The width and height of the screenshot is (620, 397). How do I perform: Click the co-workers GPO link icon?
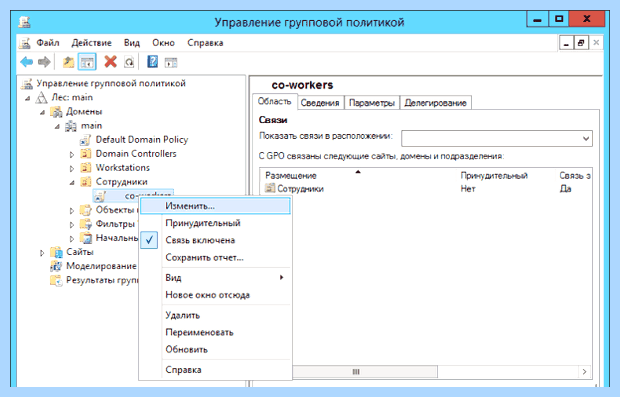click(100, 195)
